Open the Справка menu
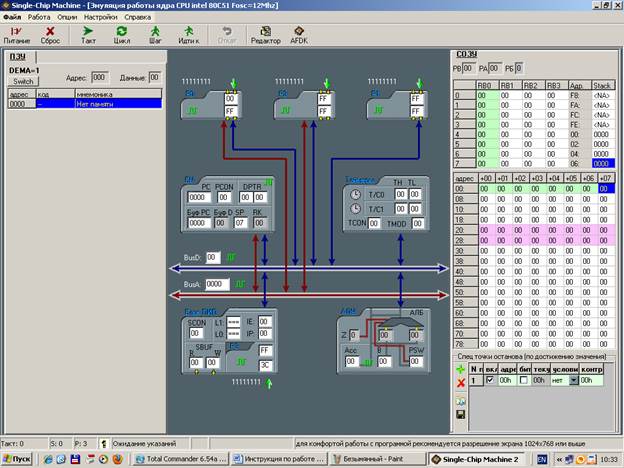Viewport: 624px width, 468px height. tap(138, 18)
